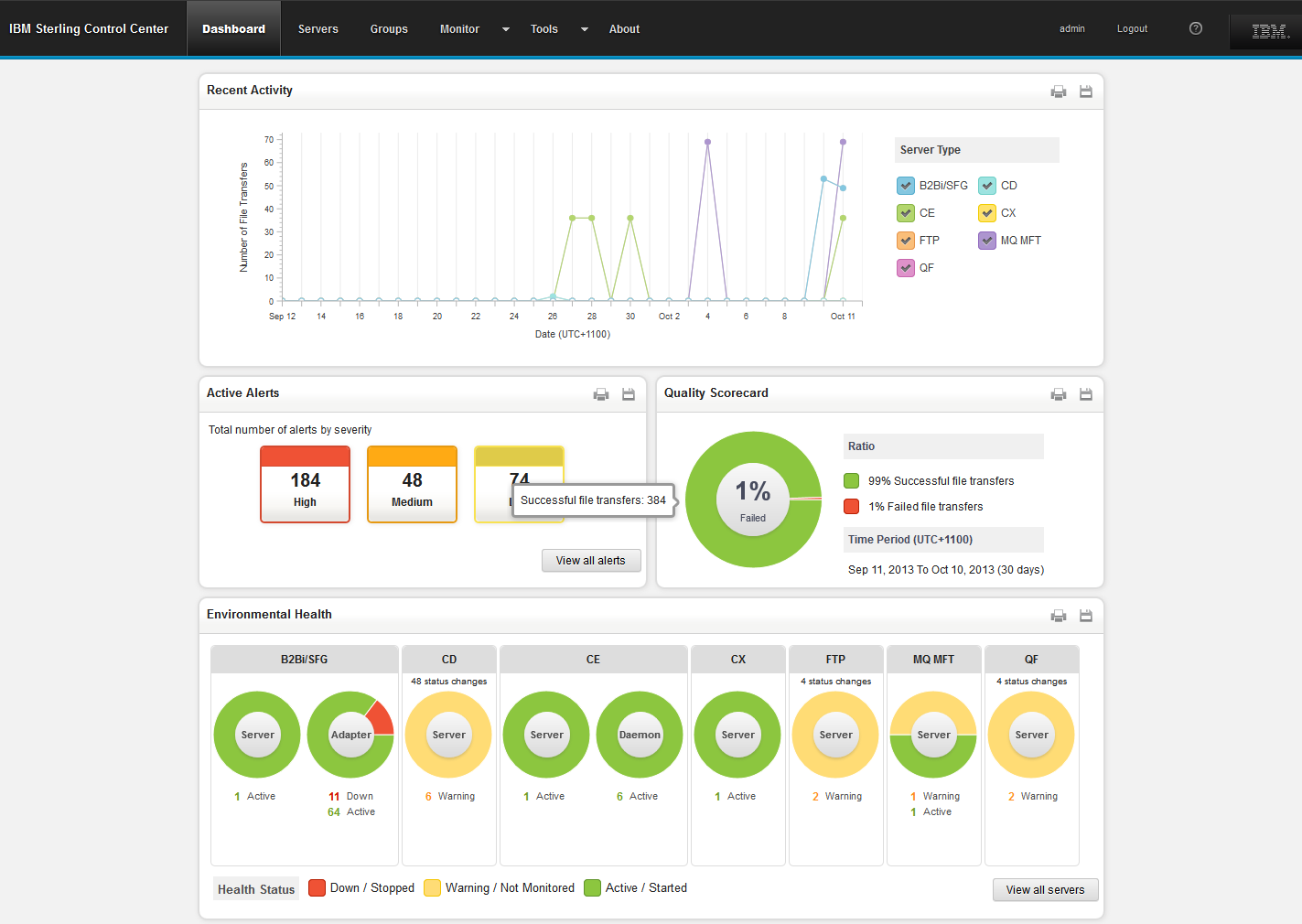
Task: Toggle the B2Bi/SFG server type checkbox
Action: 906,186
